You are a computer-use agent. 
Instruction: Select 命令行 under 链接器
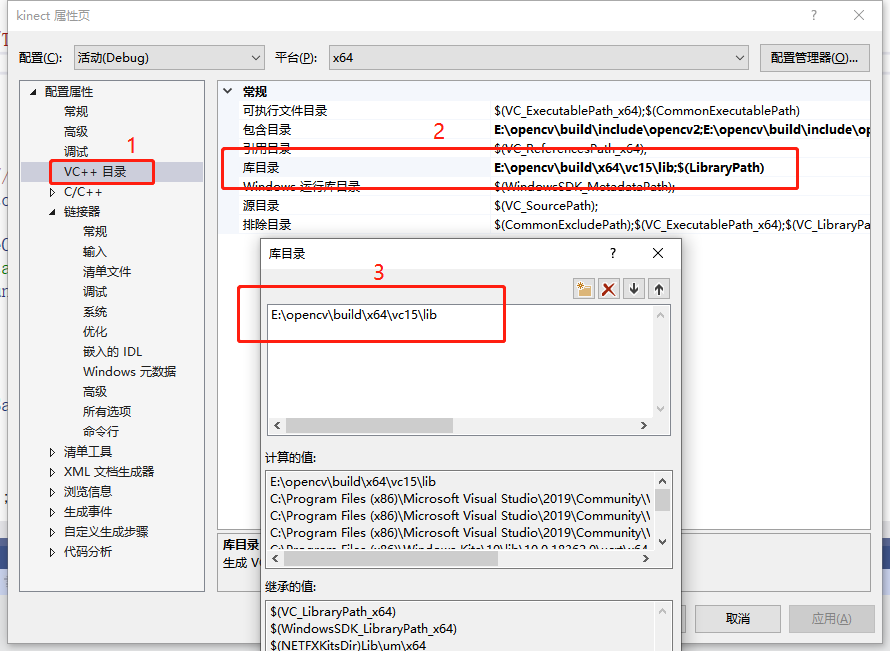coord(101,431)
